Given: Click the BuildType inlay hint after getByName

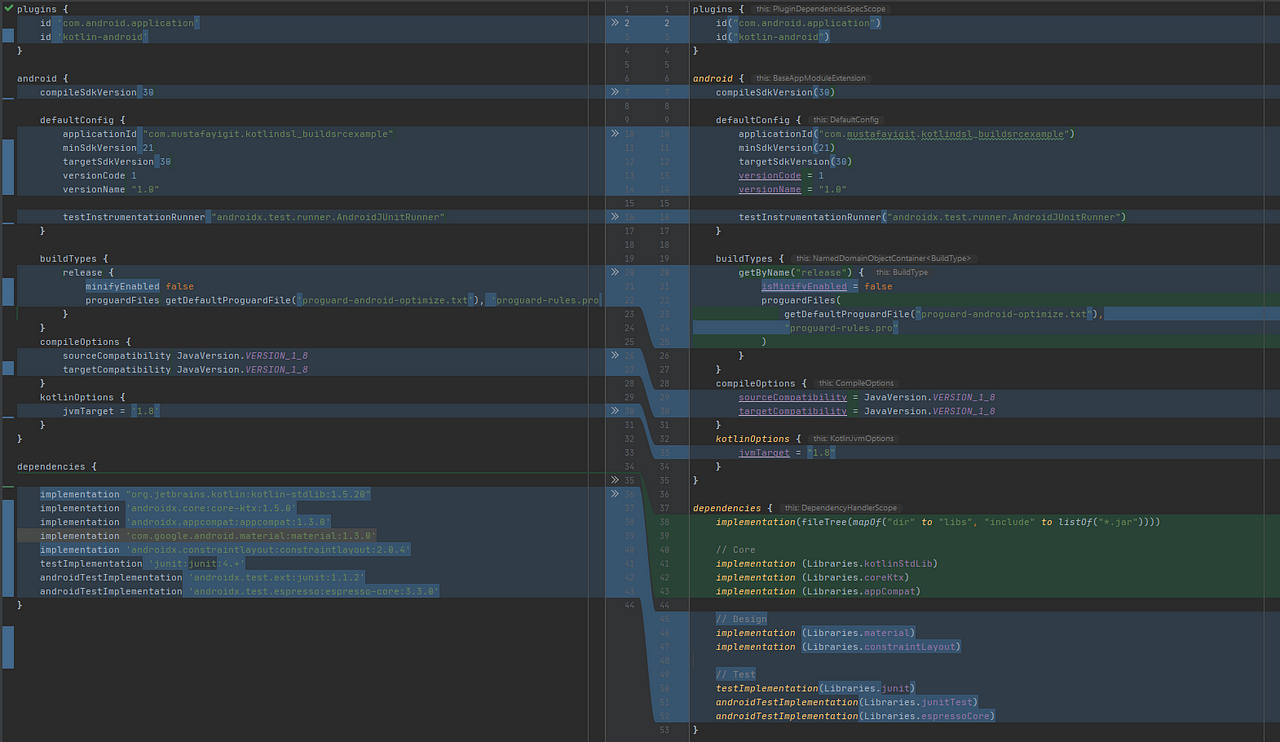Looking at the screenshot, I should pos(901,272).
